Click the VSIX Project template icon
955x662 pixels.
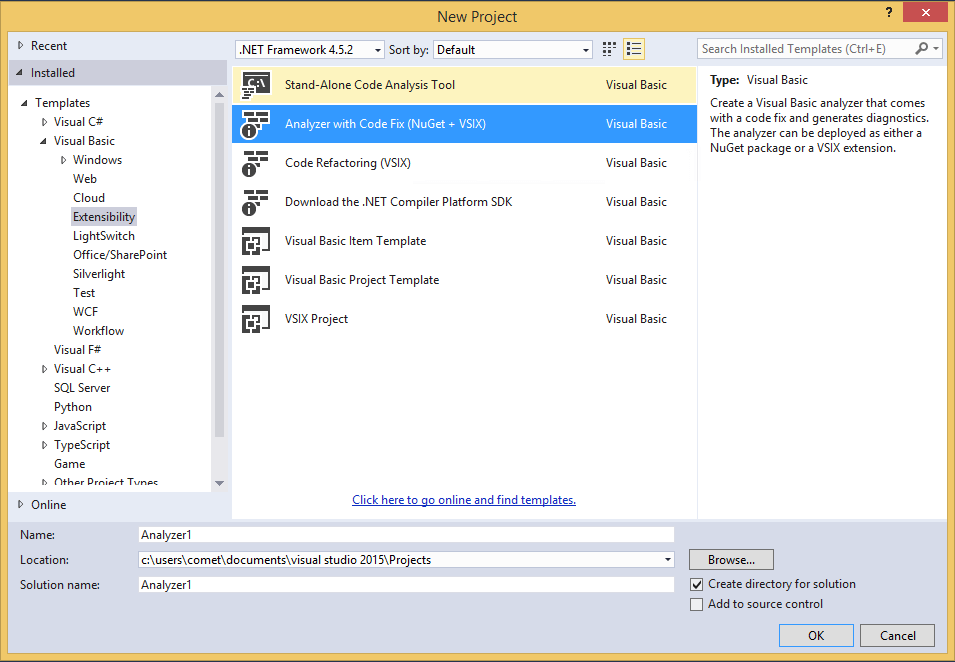click(x=256, y=319)
